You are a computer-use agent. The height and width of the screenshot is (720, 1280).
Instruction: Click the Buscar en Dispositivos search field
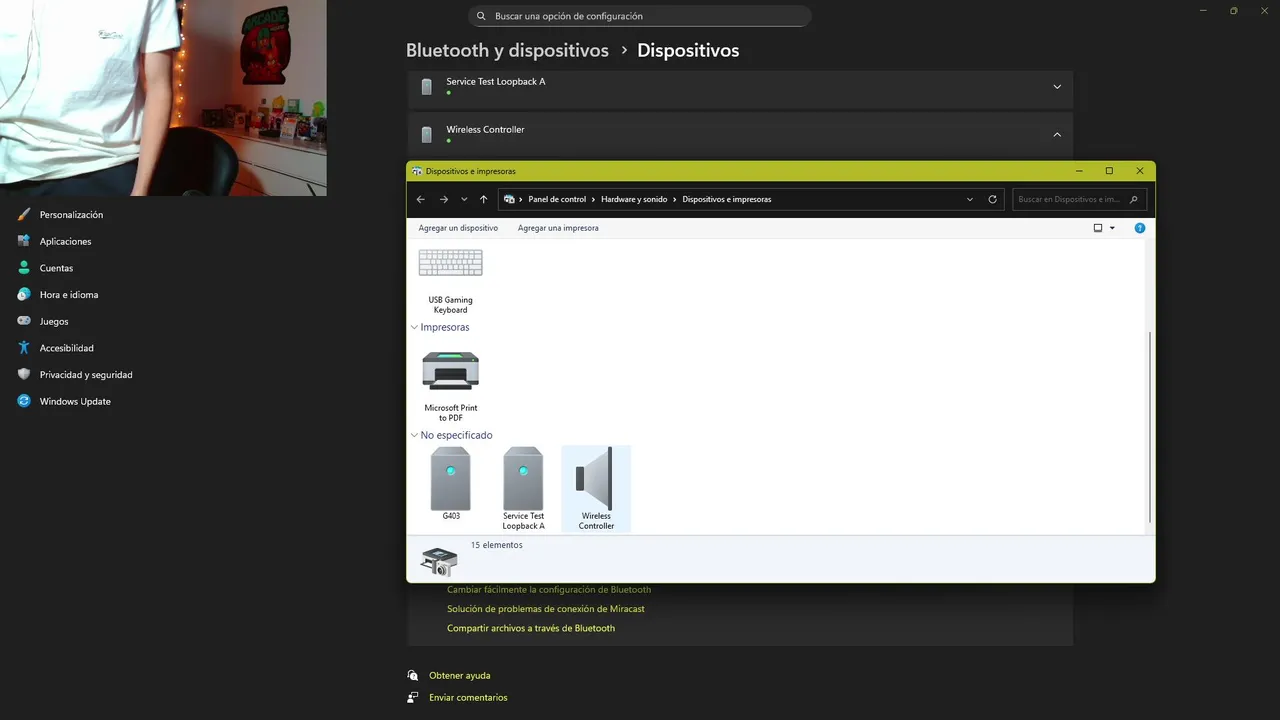tap(1079, 199)
